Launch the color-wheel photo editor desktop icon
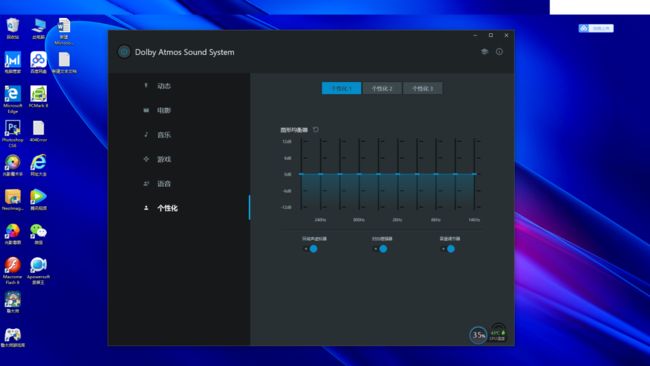This screenshot has height=366, width=650. (x=13, y=165)
